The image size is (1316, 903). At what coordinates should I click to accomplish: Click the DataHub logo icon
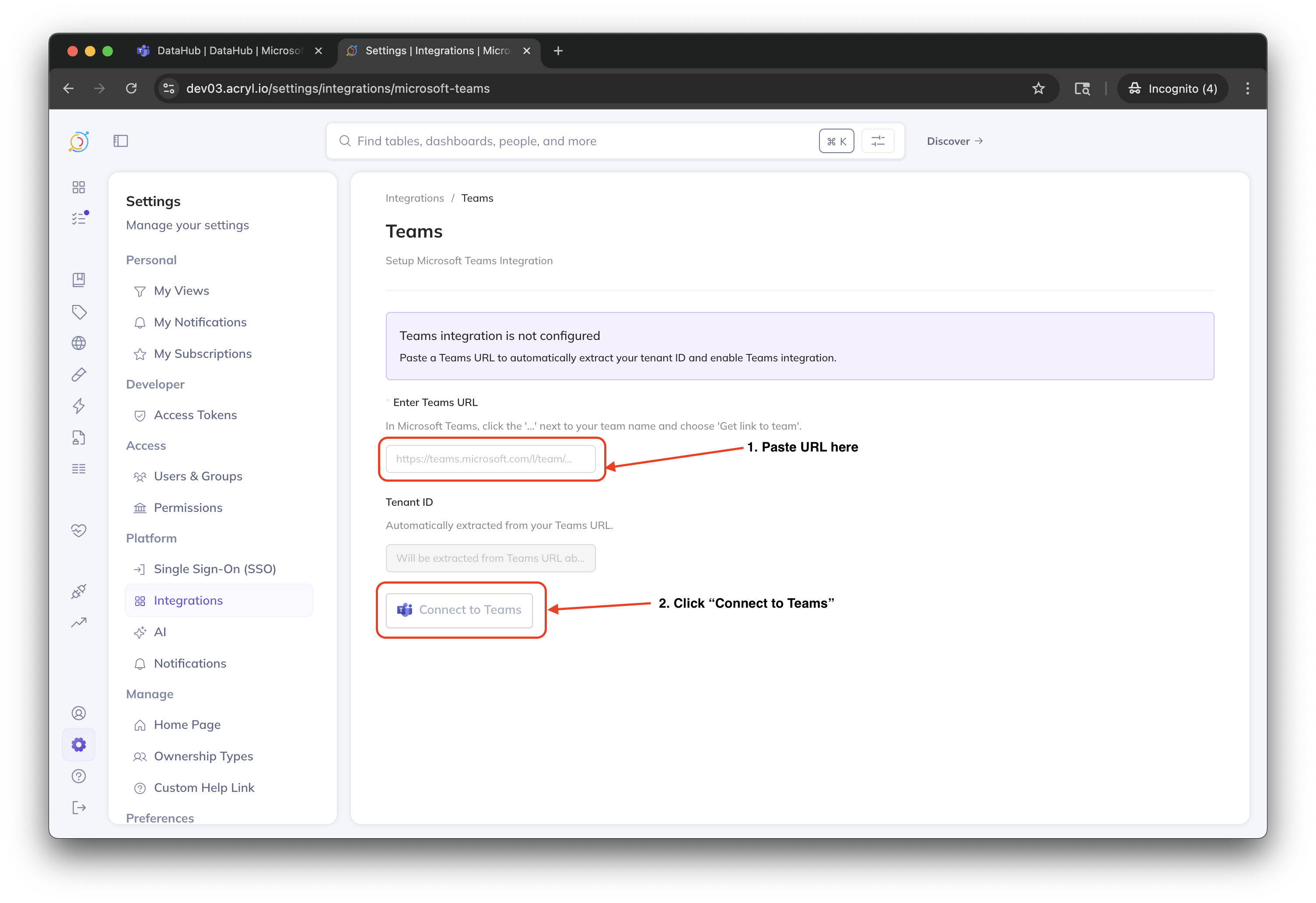(79, 142)
